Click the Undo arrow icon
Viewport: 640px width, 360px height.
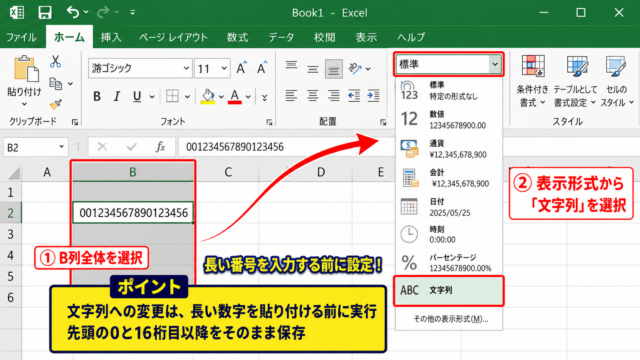(73, 12)
